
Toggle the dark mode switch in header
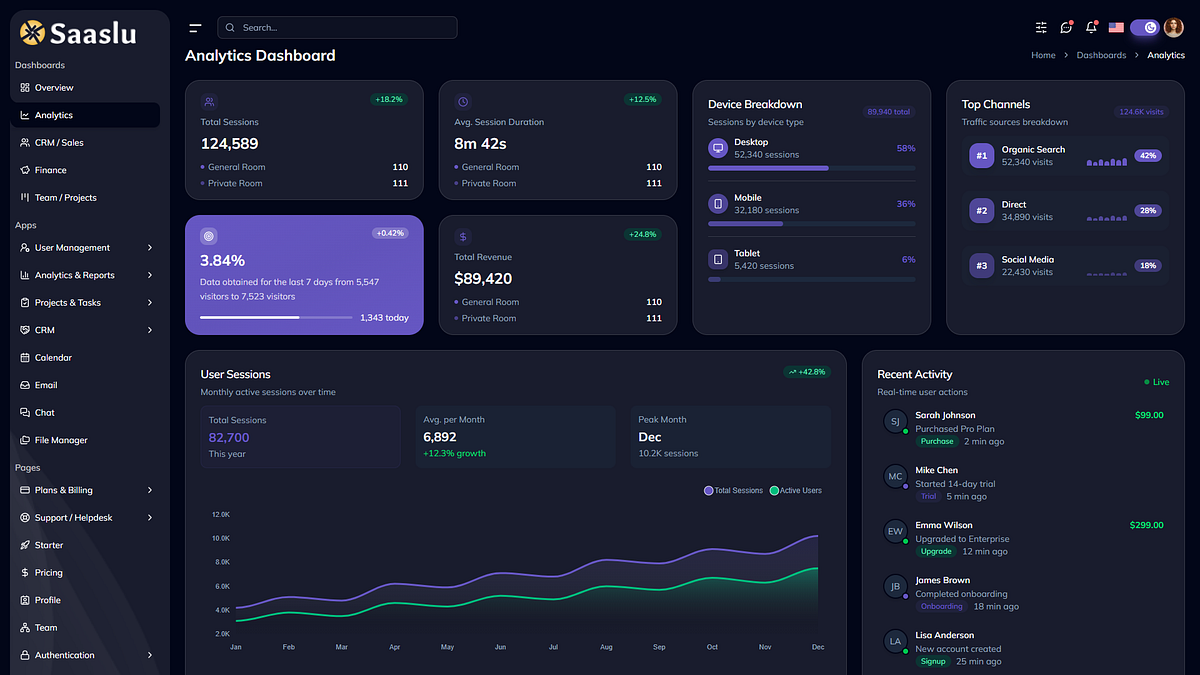click(1145, 28)
